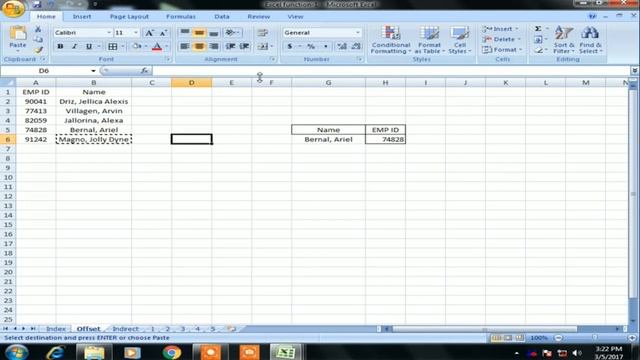The image size is (640, 360).
Task: Click Accounting Number Format dollar icon
Action: pyautogui.click(x=290, y=47)
